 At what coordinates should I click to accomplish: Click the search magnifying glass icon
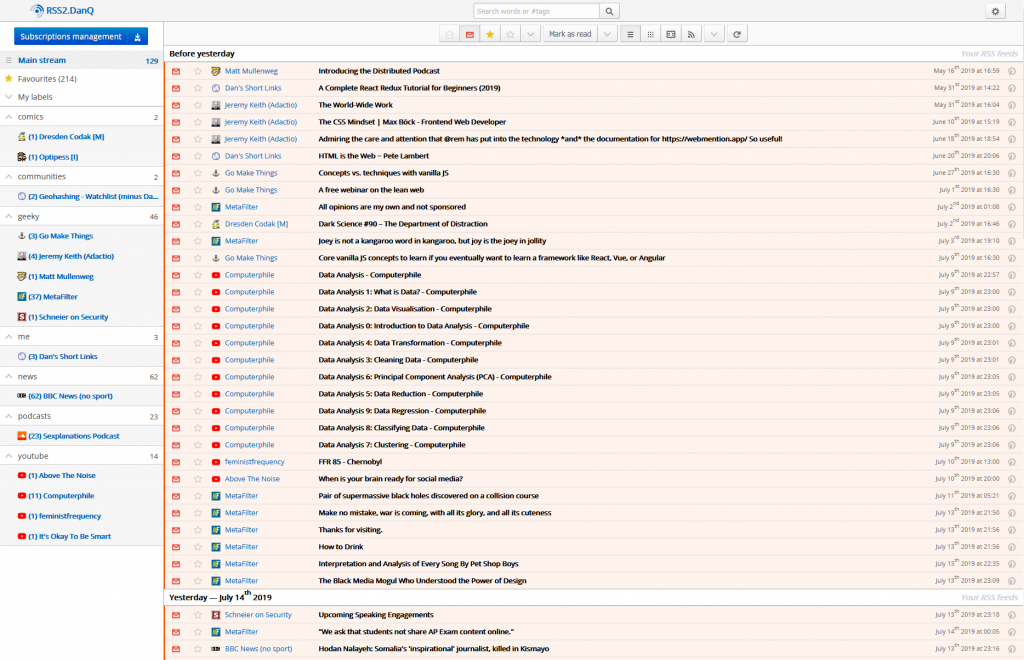click(608, 10)
